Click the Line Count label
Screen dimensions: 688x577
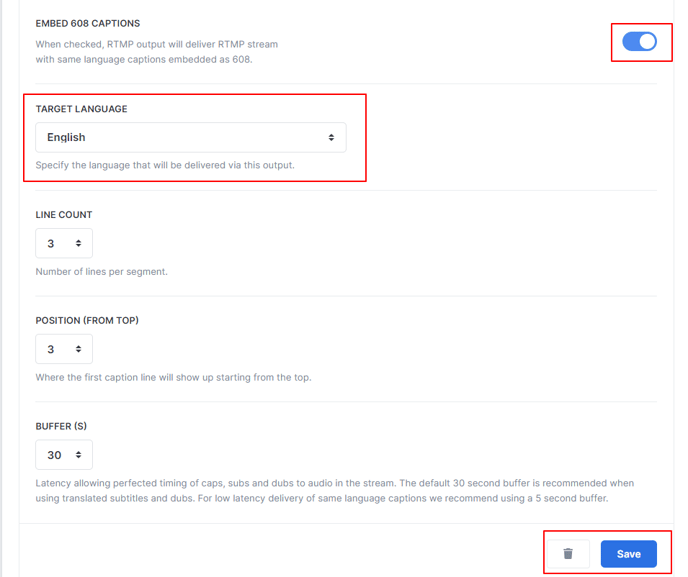pos(64,215)
